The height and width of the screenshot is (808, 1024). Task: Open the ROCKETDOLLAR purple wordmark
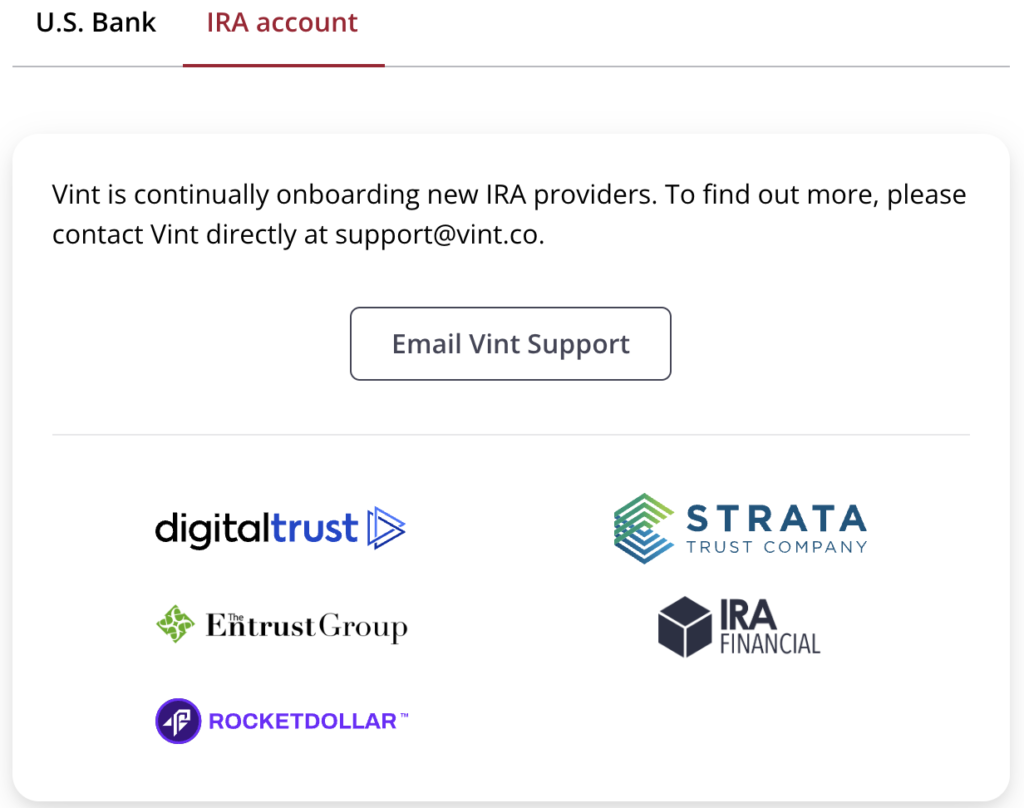pyautogui.click(x=302, y=721)
